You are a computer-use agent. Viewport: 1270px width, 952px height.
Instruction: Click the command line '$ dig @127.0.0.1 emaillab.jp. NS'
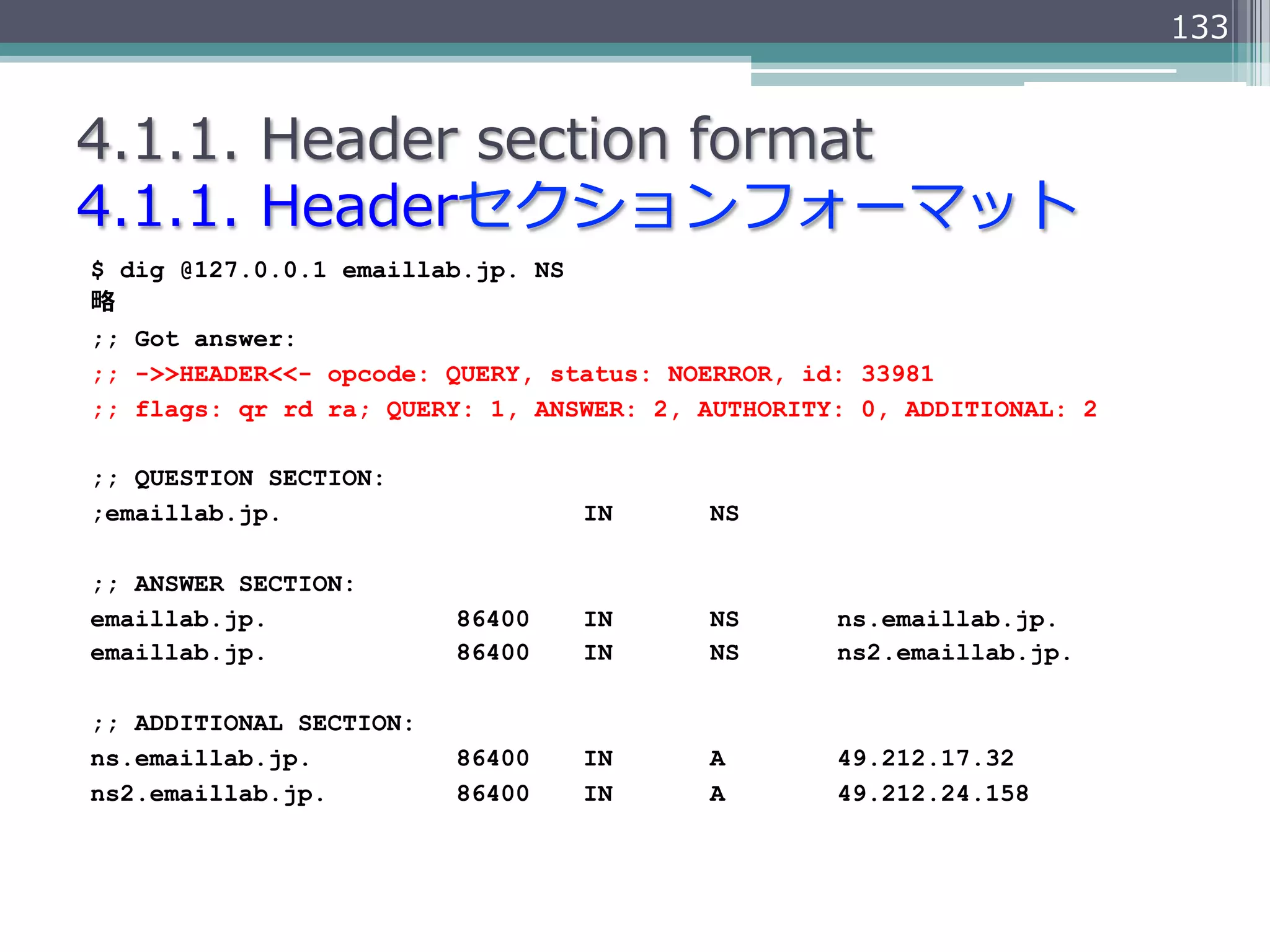327,270
